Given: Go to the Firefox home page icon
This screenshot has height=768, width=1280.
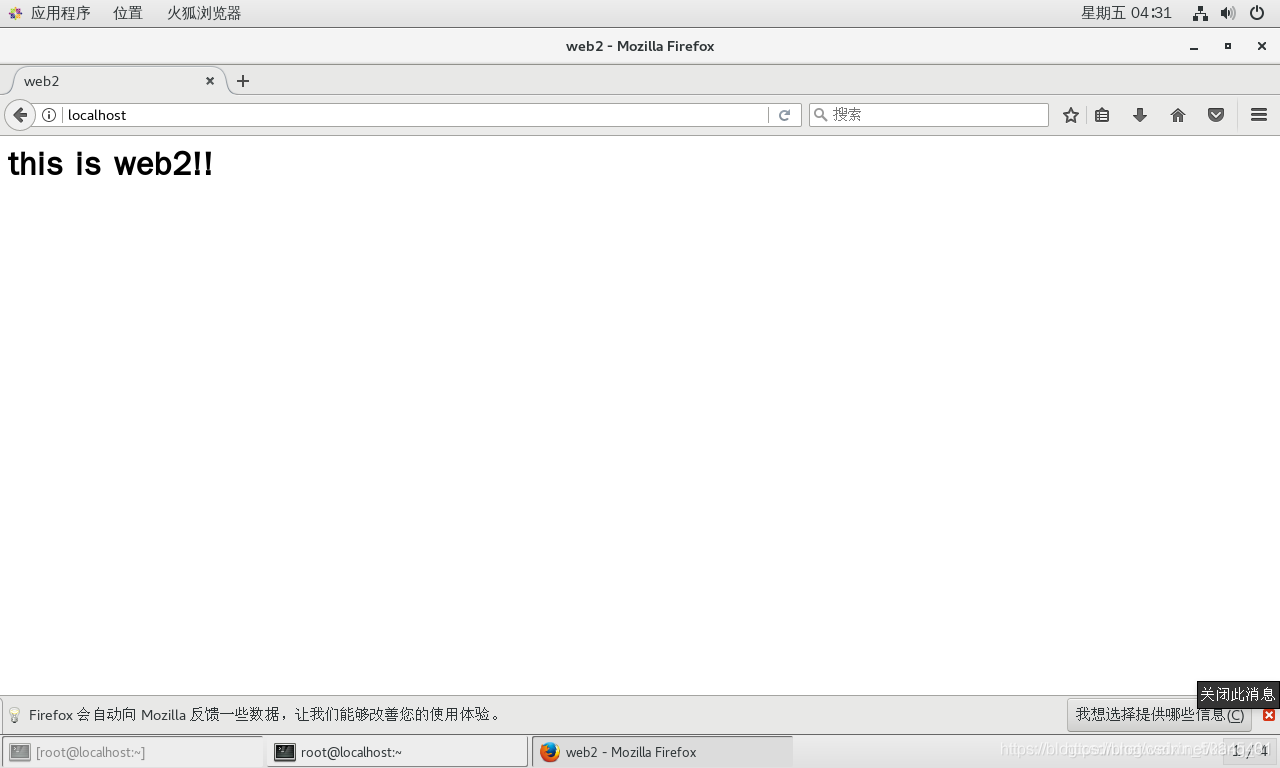Looking at the screenshot, I should click(x=1178, y=115).
